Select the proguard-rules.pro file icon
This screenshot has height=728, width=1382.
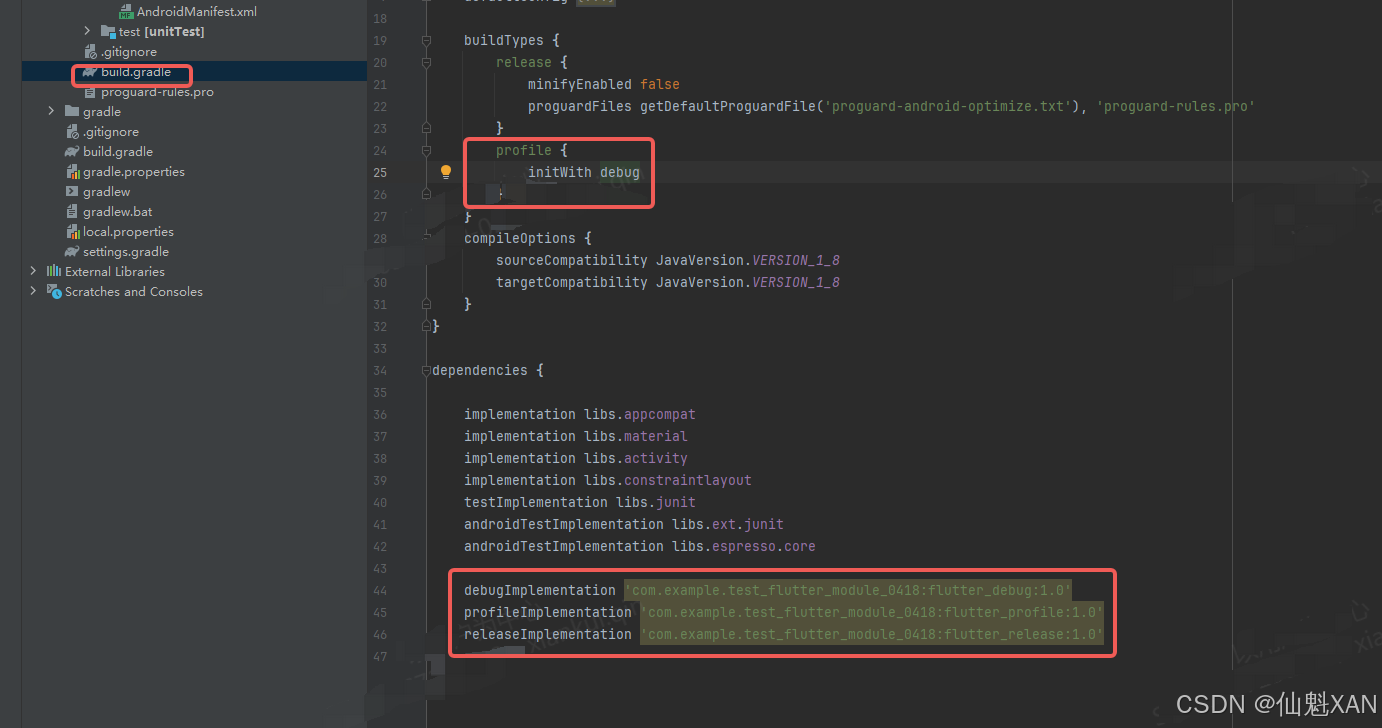click(x=90, y=92)
